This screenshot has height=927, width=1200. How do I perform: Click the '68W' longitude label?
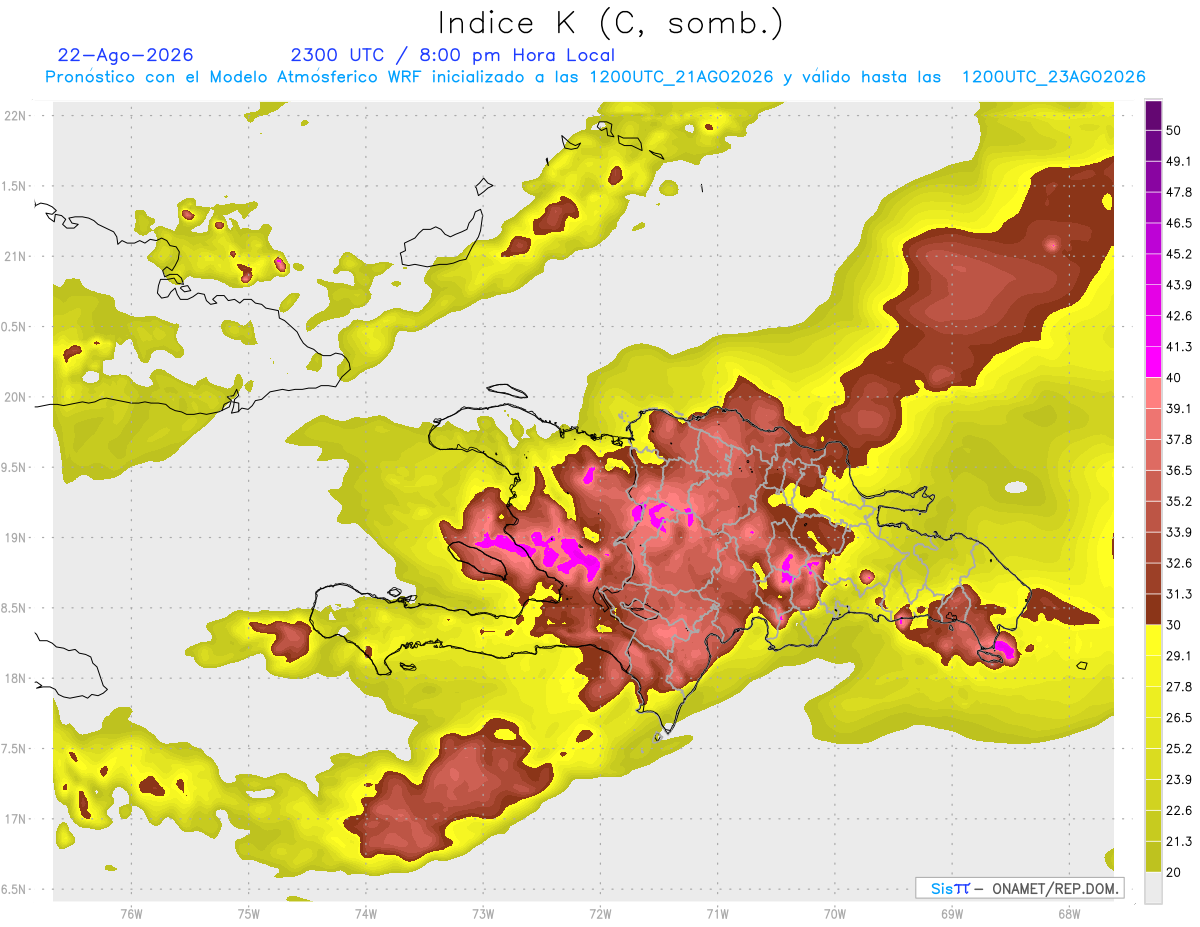1069,913
